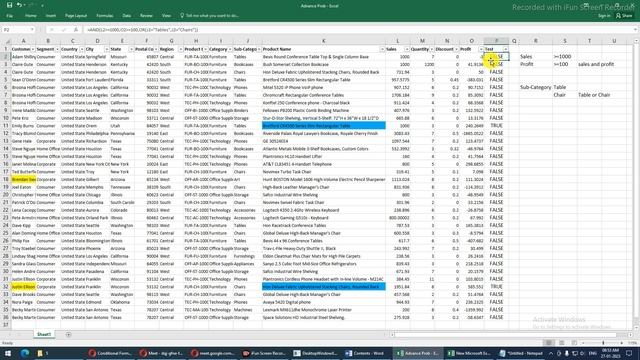Select the Sheet1 worksheet tab
This screenshot has width=640, height=360.
(x=44, y=335)
